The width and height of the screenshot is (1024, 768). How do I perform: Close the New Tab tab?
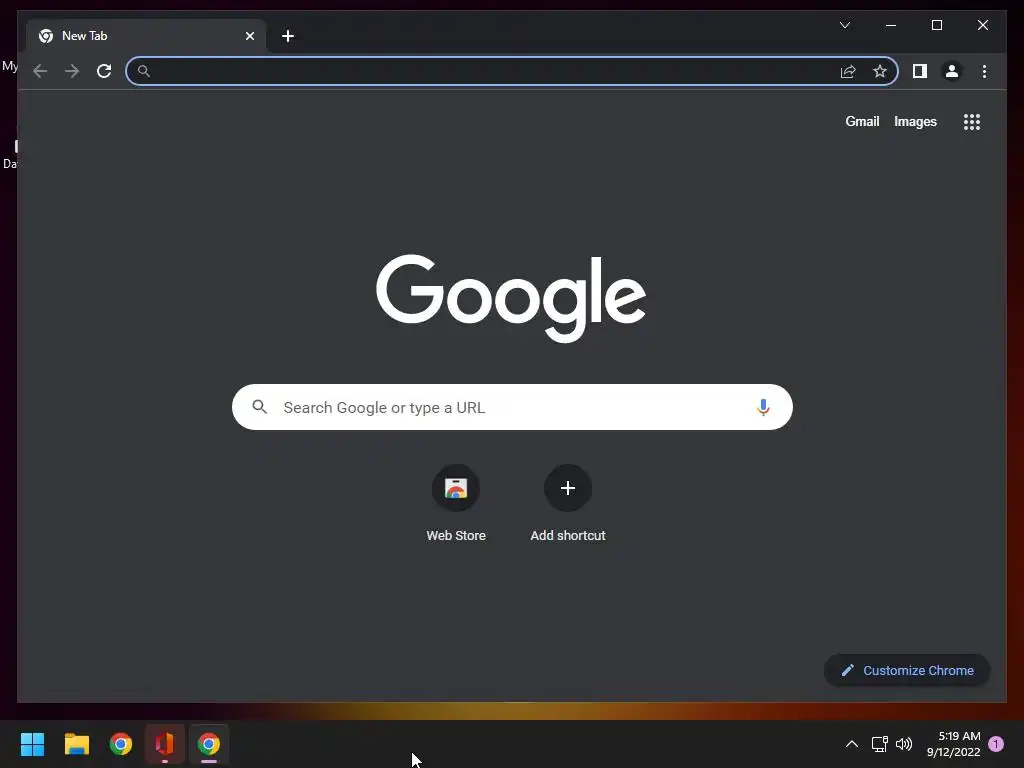click(x=249, y=36)
